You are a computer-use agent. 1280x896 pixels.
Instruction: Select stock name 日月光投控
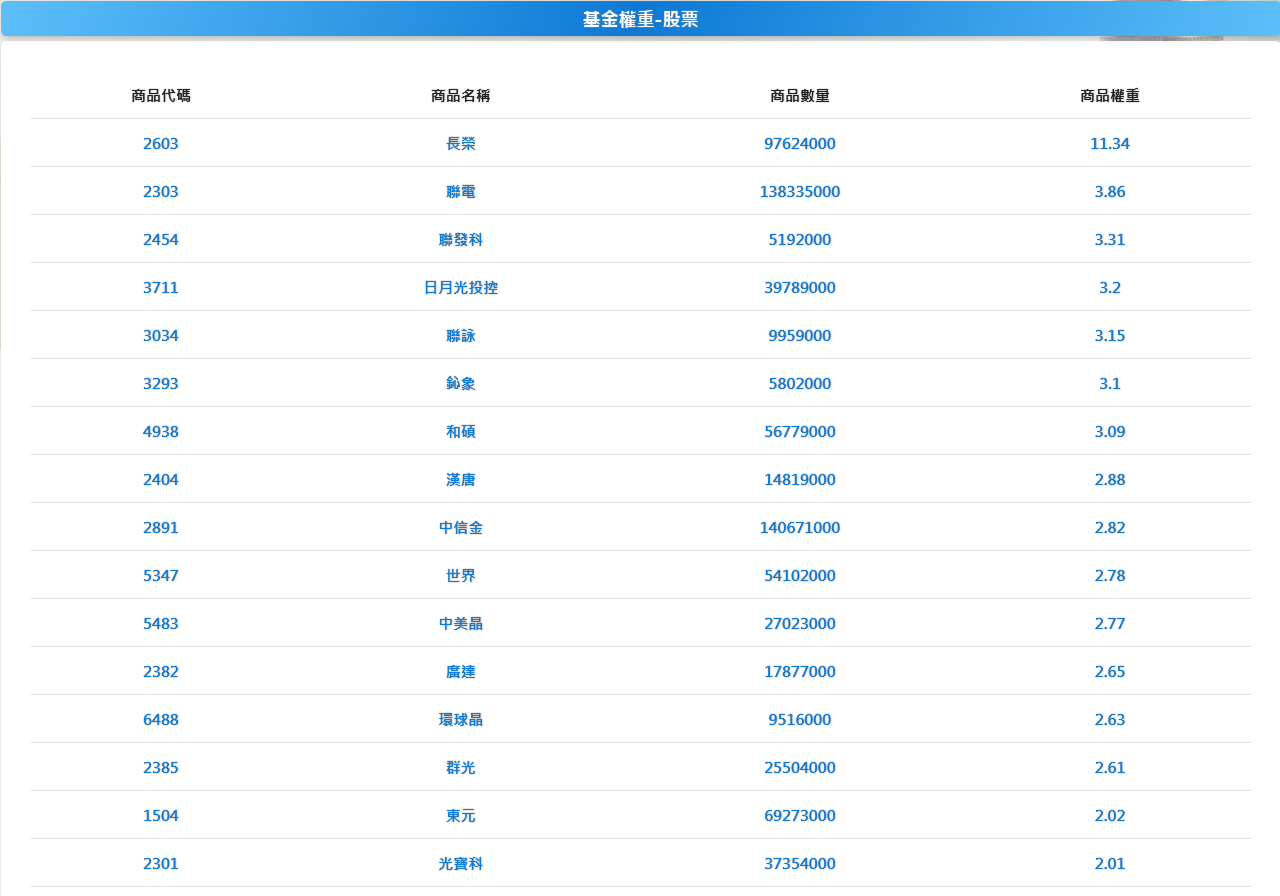(x=461, y=288)
